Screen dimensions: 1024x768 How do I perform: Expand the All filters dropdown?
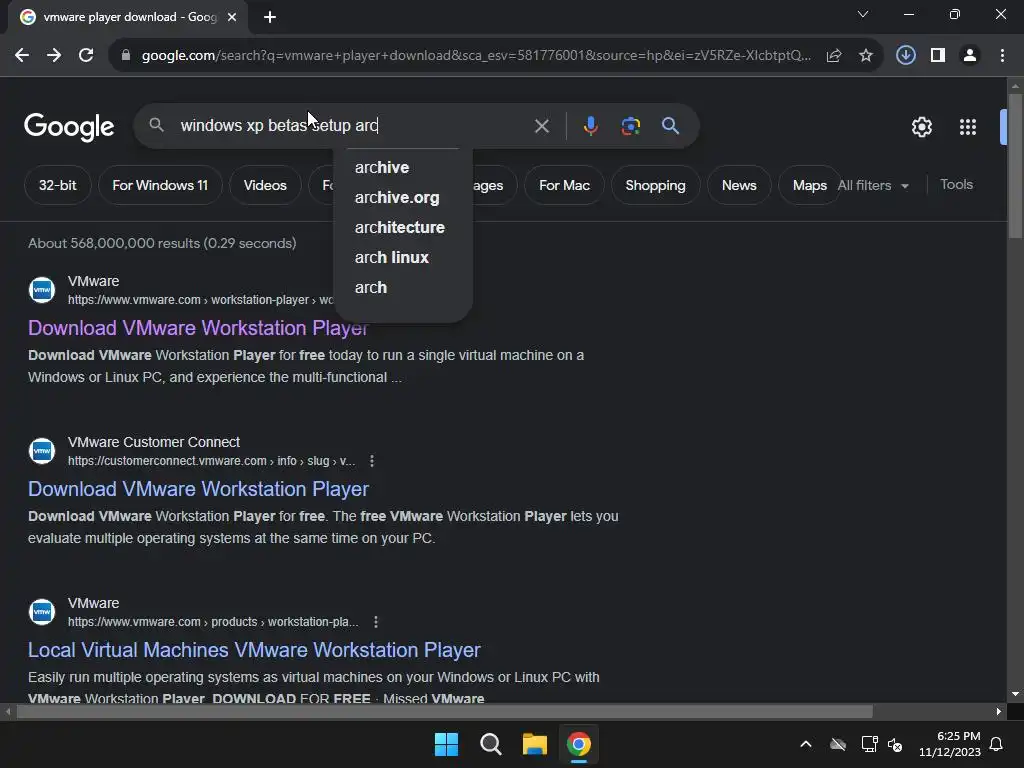coord(873,185)
